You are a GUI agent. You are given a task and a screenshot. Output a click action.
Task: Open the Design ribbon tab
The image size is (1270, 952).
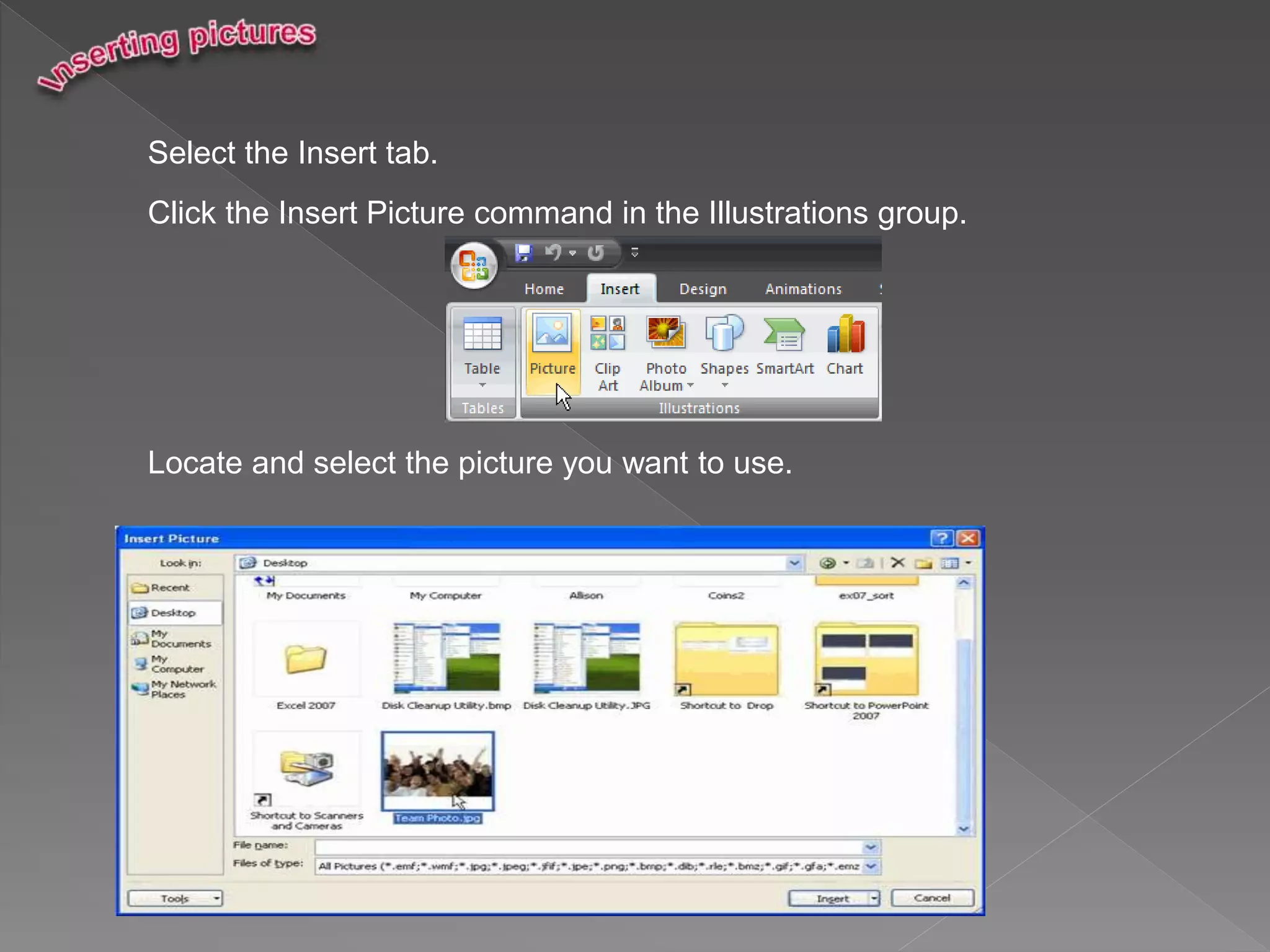point(703,289)
